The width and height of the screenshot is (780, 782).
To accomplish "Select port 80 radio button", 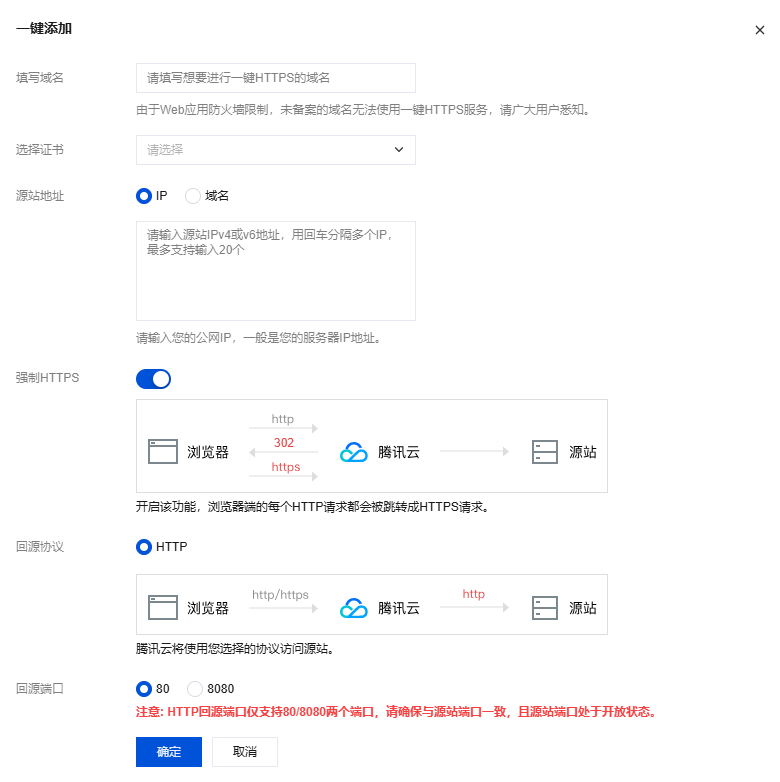I will [144, 689].
